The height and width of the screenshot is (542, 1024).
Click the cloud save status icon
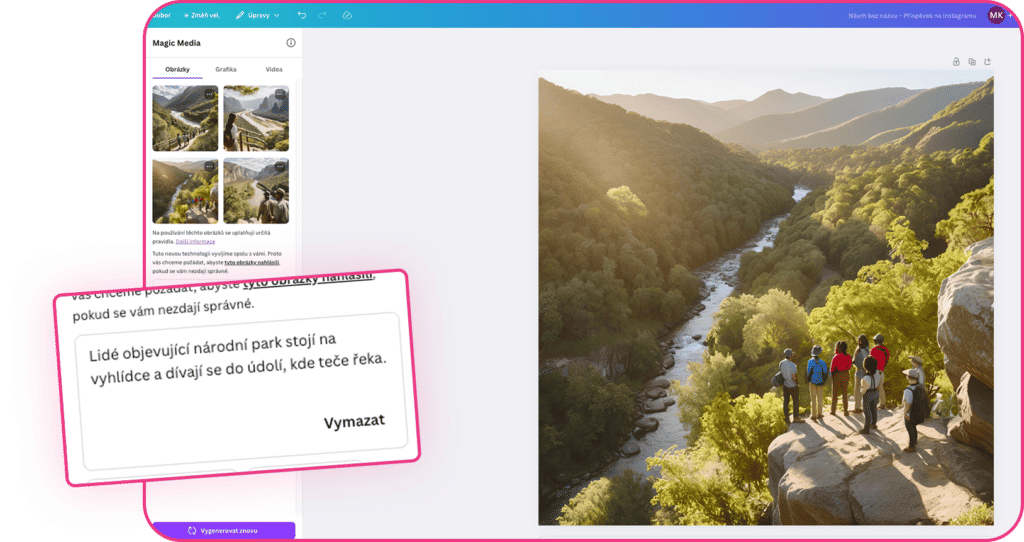(x=347, y=15)
